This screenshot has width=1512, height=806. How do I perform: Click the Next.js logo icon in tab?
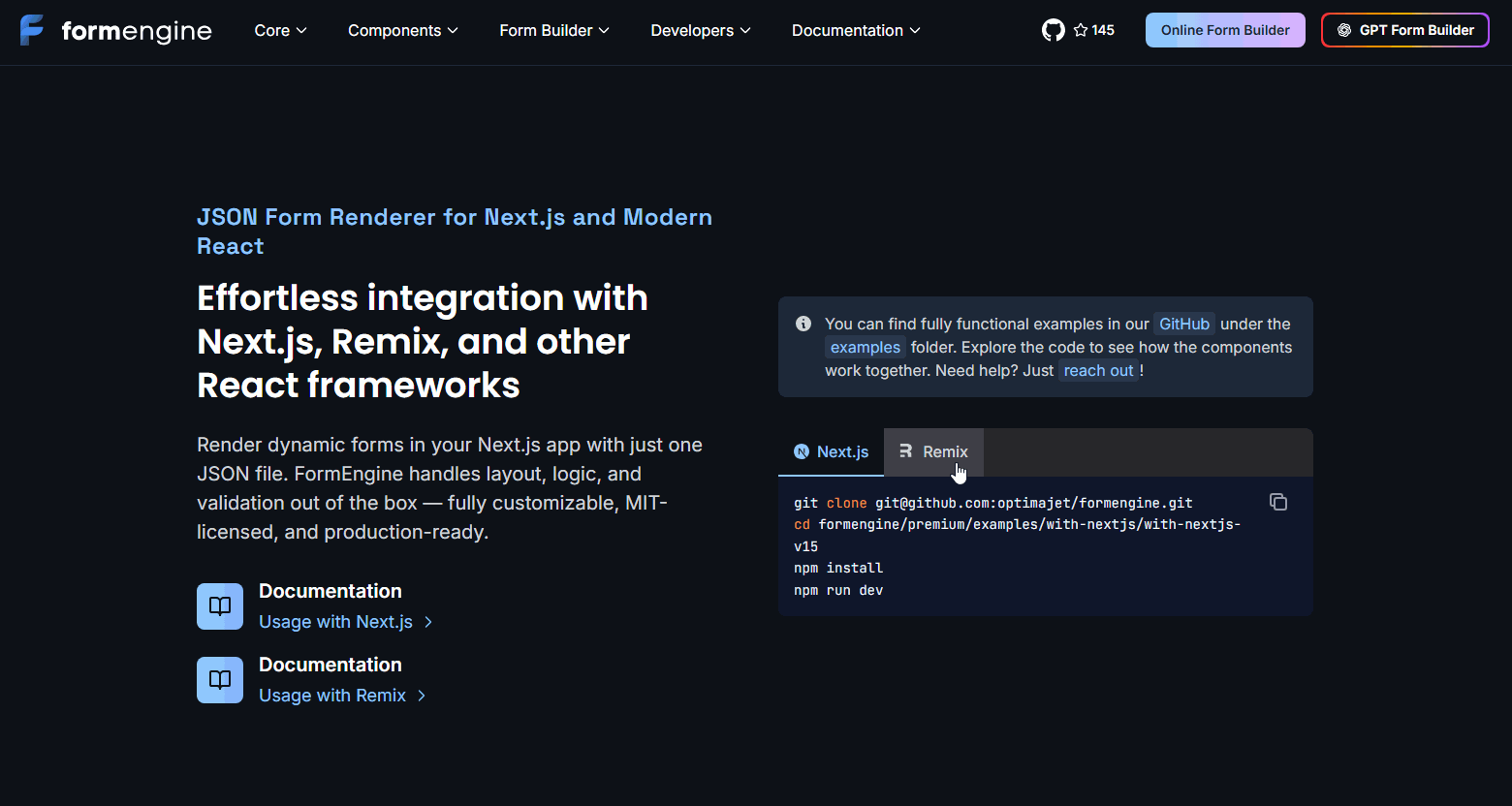(x=802, y=451)
